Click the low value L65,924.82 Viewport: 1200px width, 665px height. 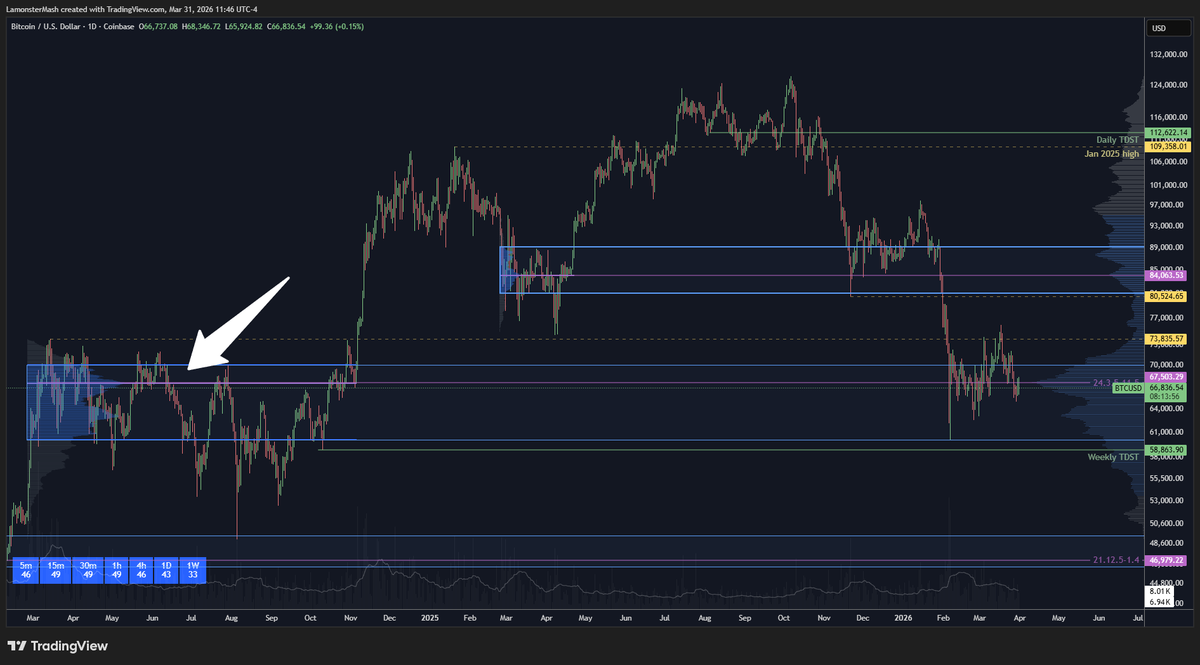pos(243,26)
